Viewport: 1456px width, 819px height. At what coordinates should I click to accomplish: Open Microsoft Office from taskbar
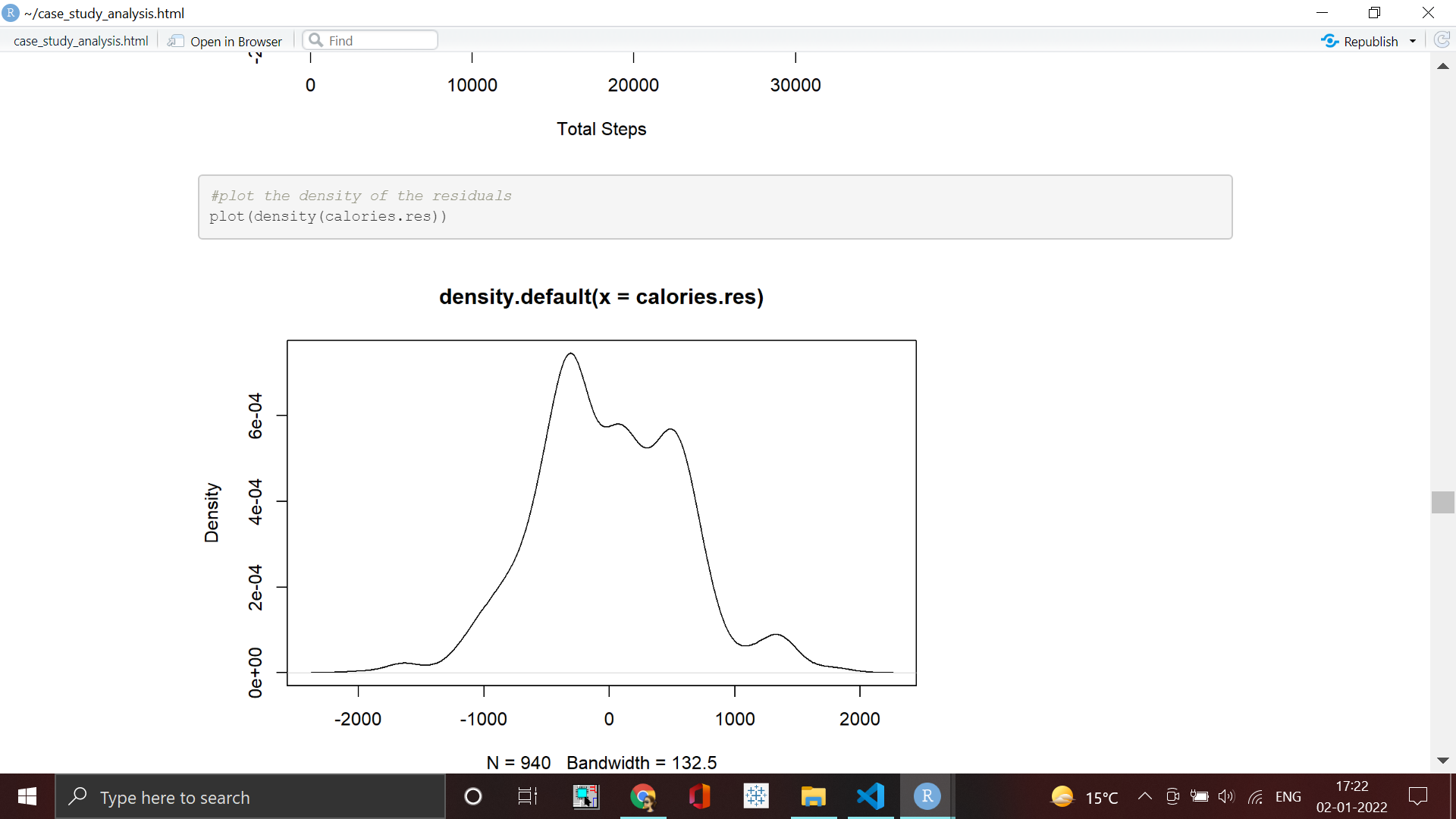699,796
